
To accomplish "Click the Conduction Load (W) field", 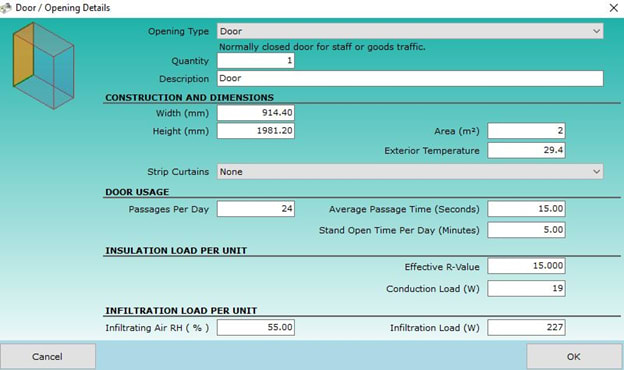I will pyautogui.click(x=526, y=288).
